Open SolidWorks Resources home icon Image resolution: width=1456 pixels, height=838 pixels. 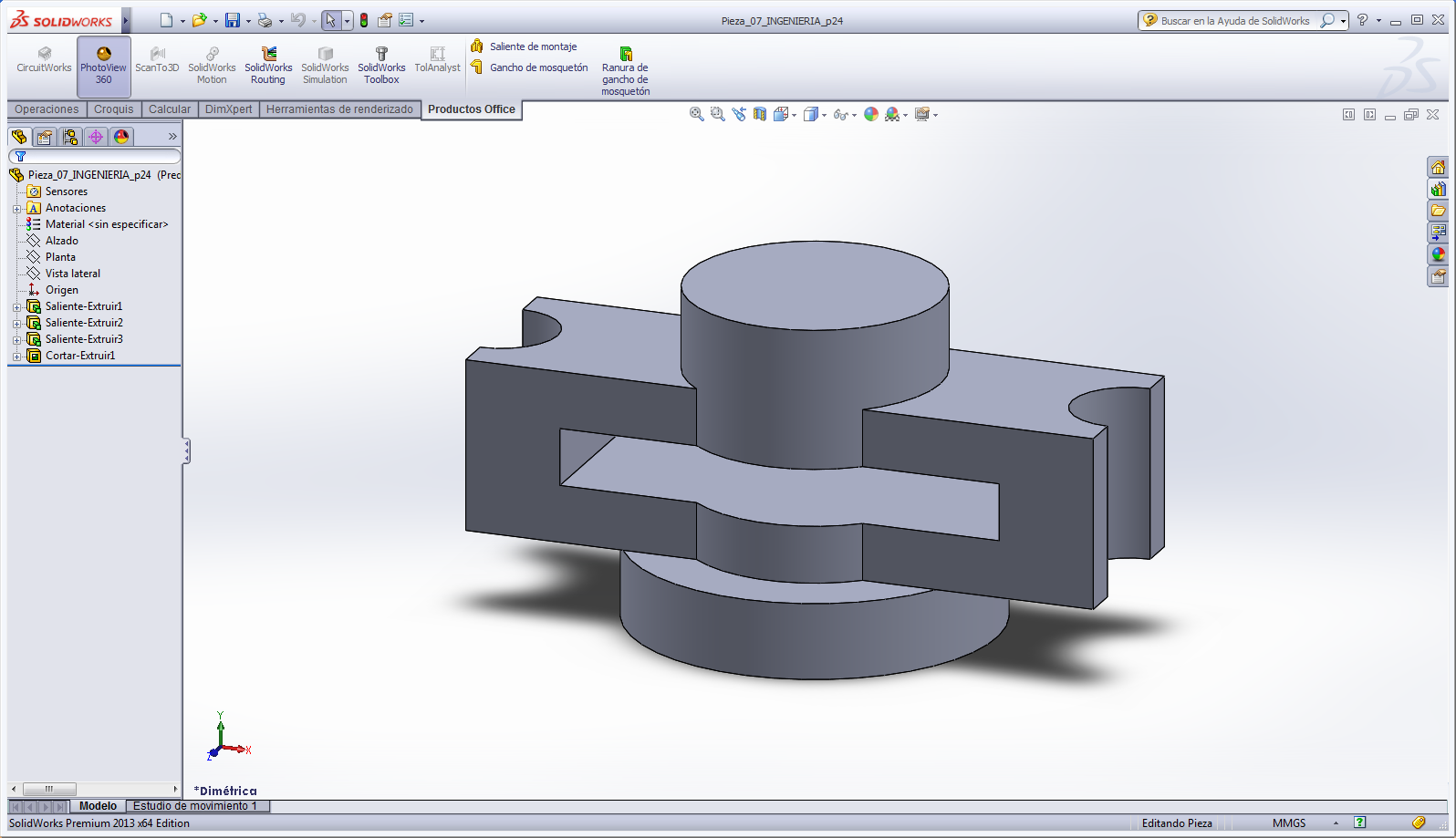[1438, 168]
